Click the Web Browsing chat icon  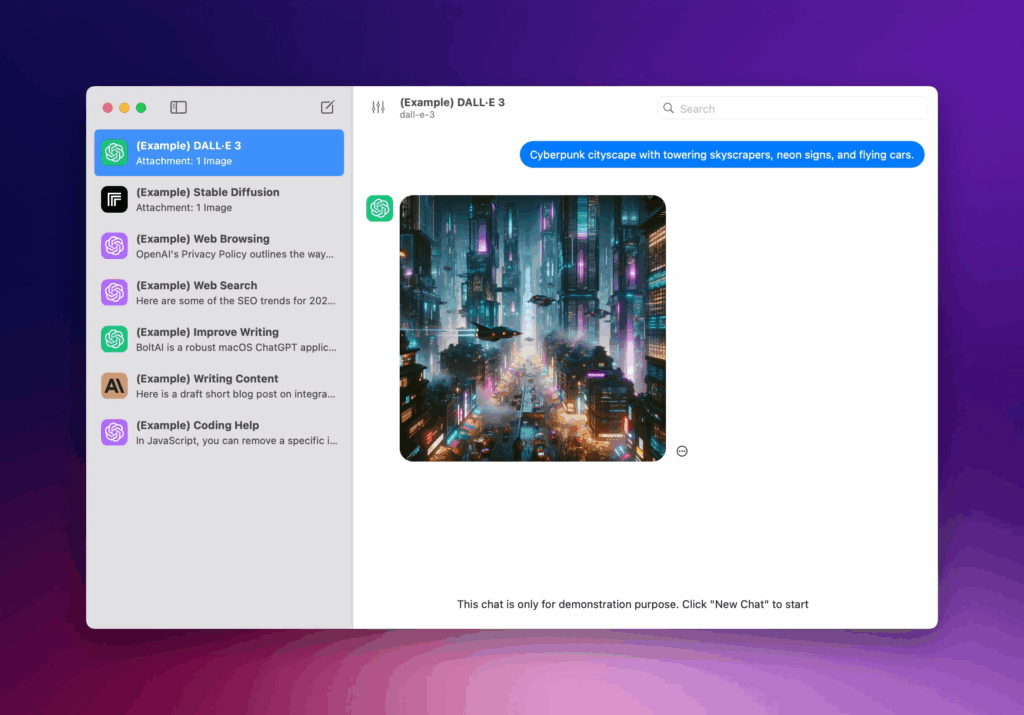[x=114, y=246]
